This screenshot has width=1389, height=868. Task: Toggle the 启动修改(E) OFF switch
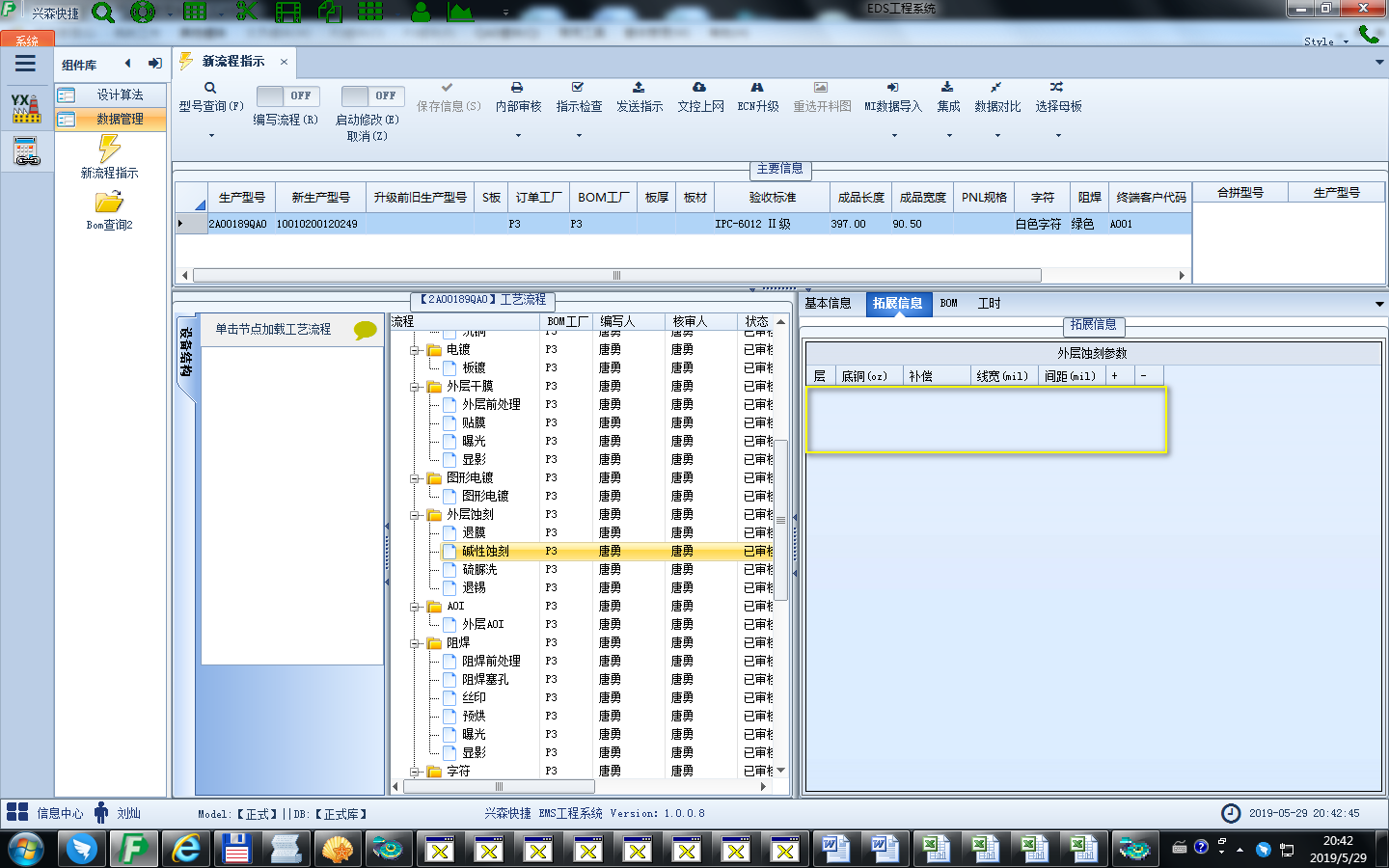click(x=372, y=95)
